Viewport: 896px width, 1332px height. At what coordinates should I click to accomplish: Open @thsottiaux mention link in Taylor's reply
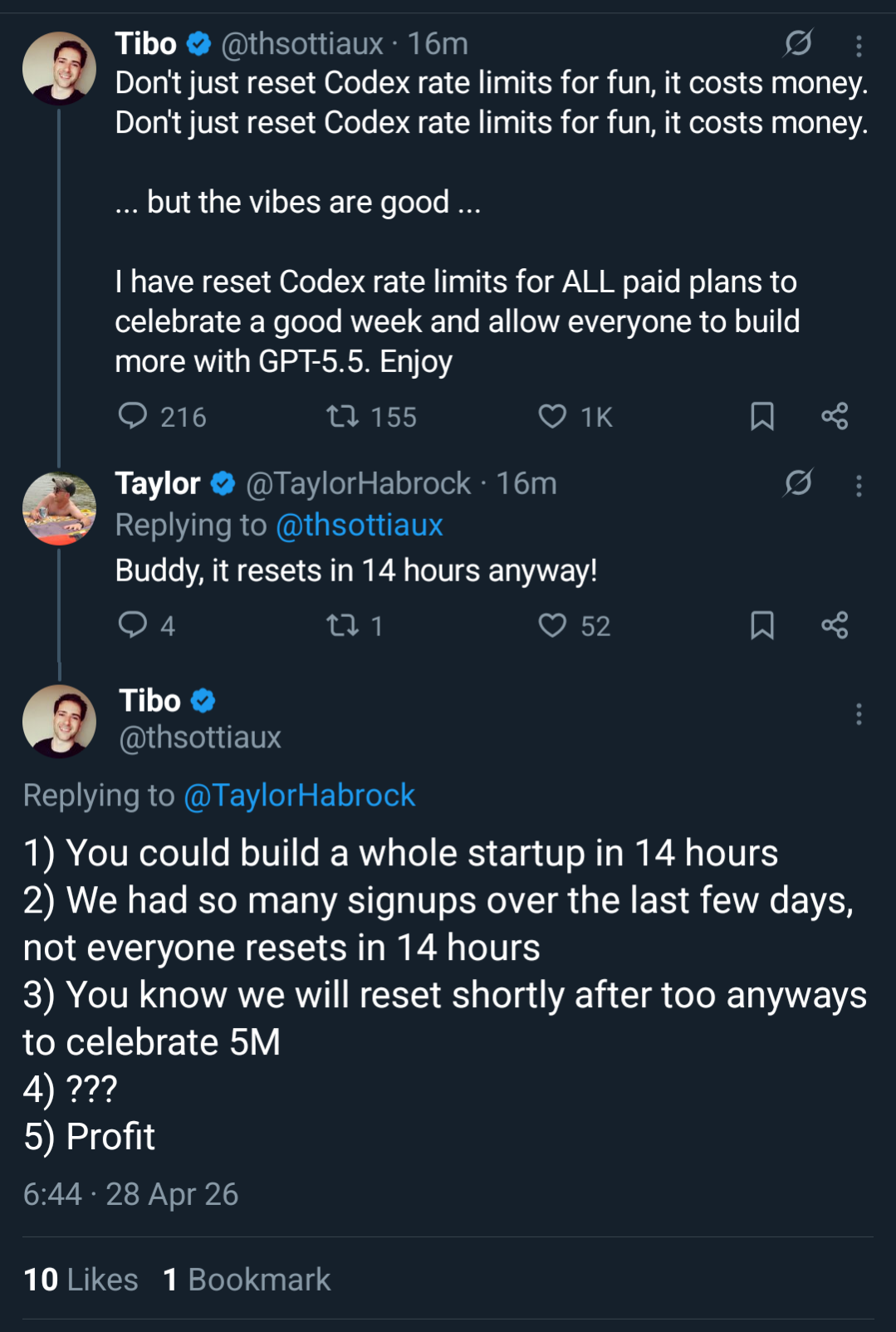(x=359, y=525)
